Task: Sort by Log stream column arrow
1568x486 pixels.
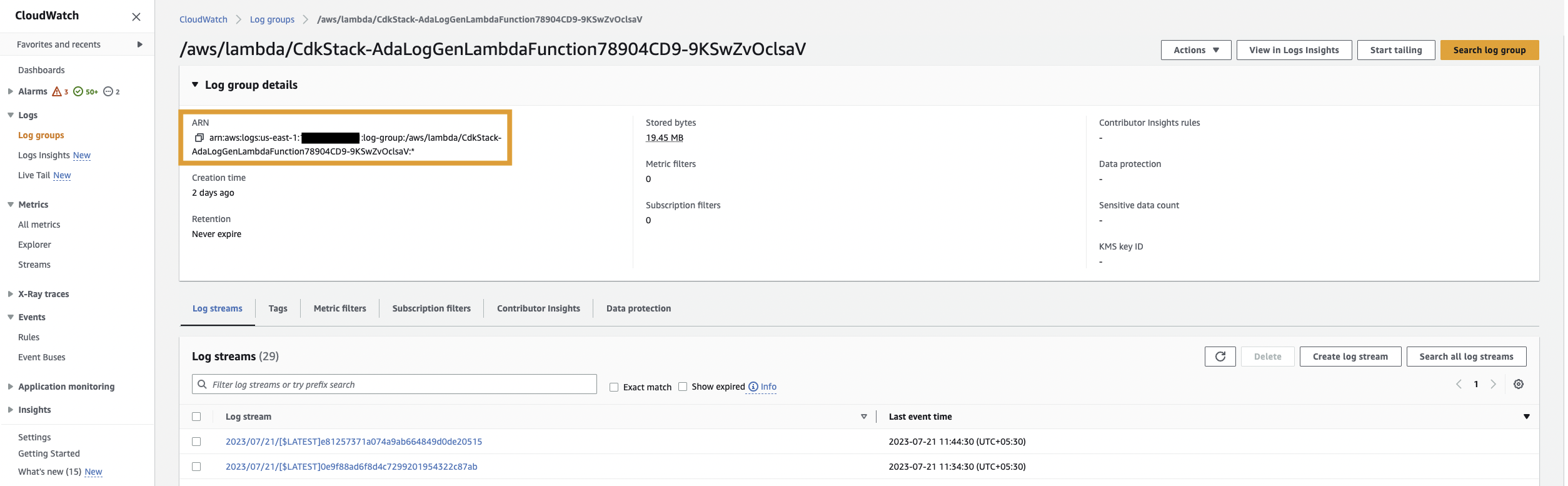Action: pyautogui.click(x=863, y=417)
